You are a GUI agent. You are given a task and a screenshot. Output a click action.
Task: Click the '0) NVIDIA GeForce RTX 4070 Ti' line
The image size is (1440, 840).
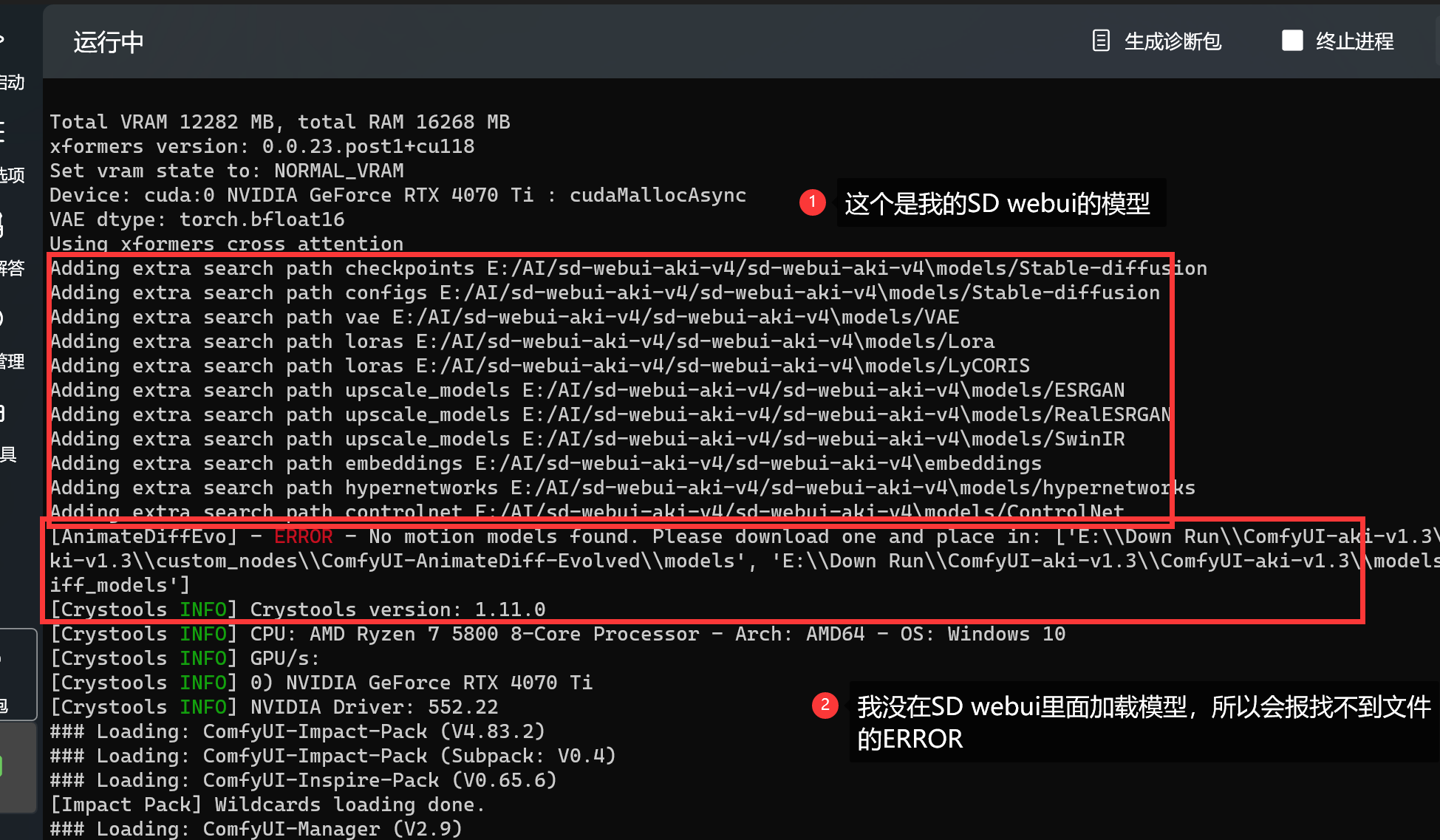(x=321, y=683)
